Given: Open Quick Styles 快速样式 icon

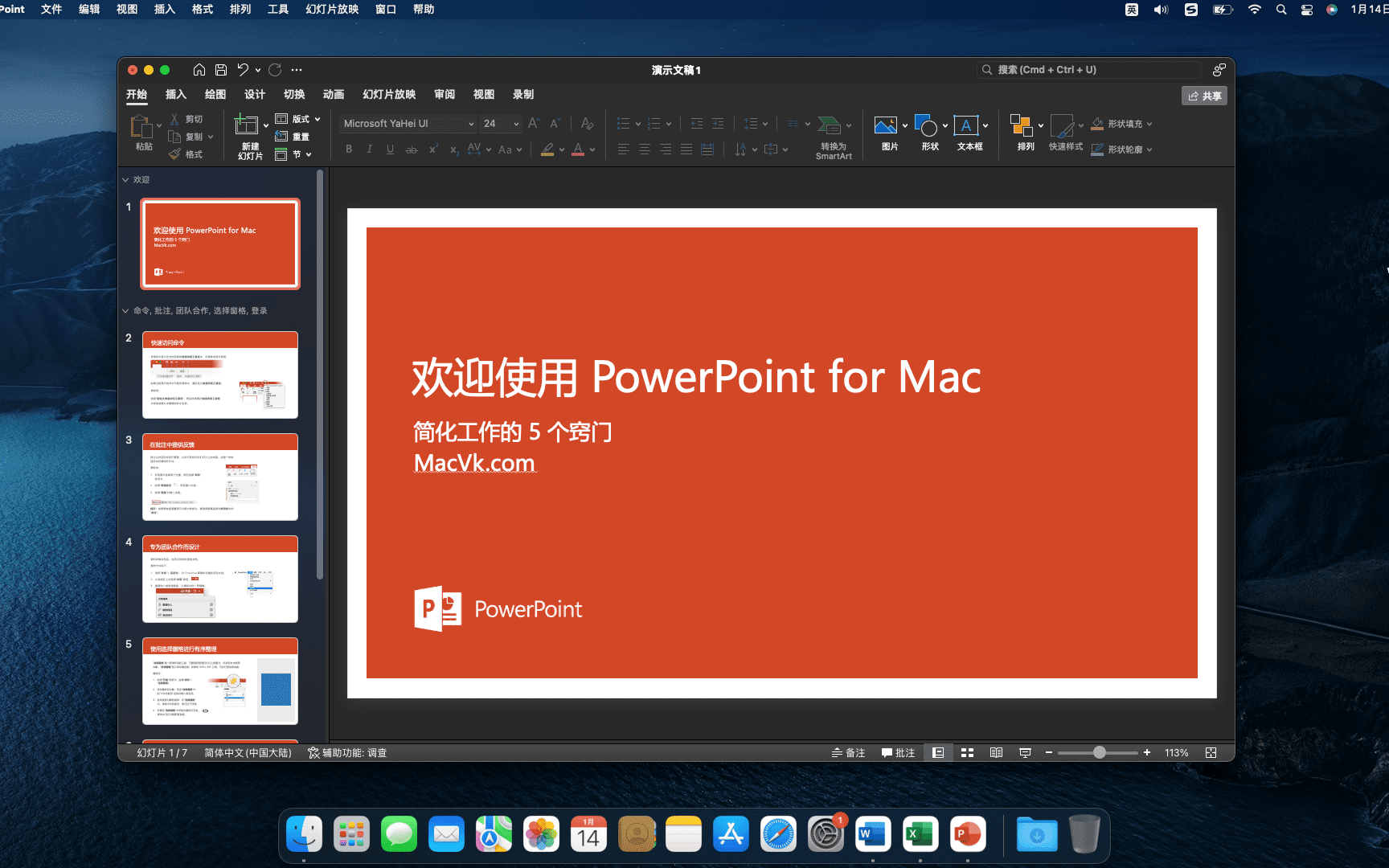Looking at the screenshot, I should [1062, 126].
